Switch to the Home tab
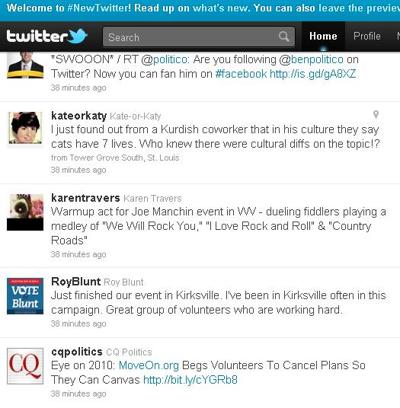 [x=323, y=36]
